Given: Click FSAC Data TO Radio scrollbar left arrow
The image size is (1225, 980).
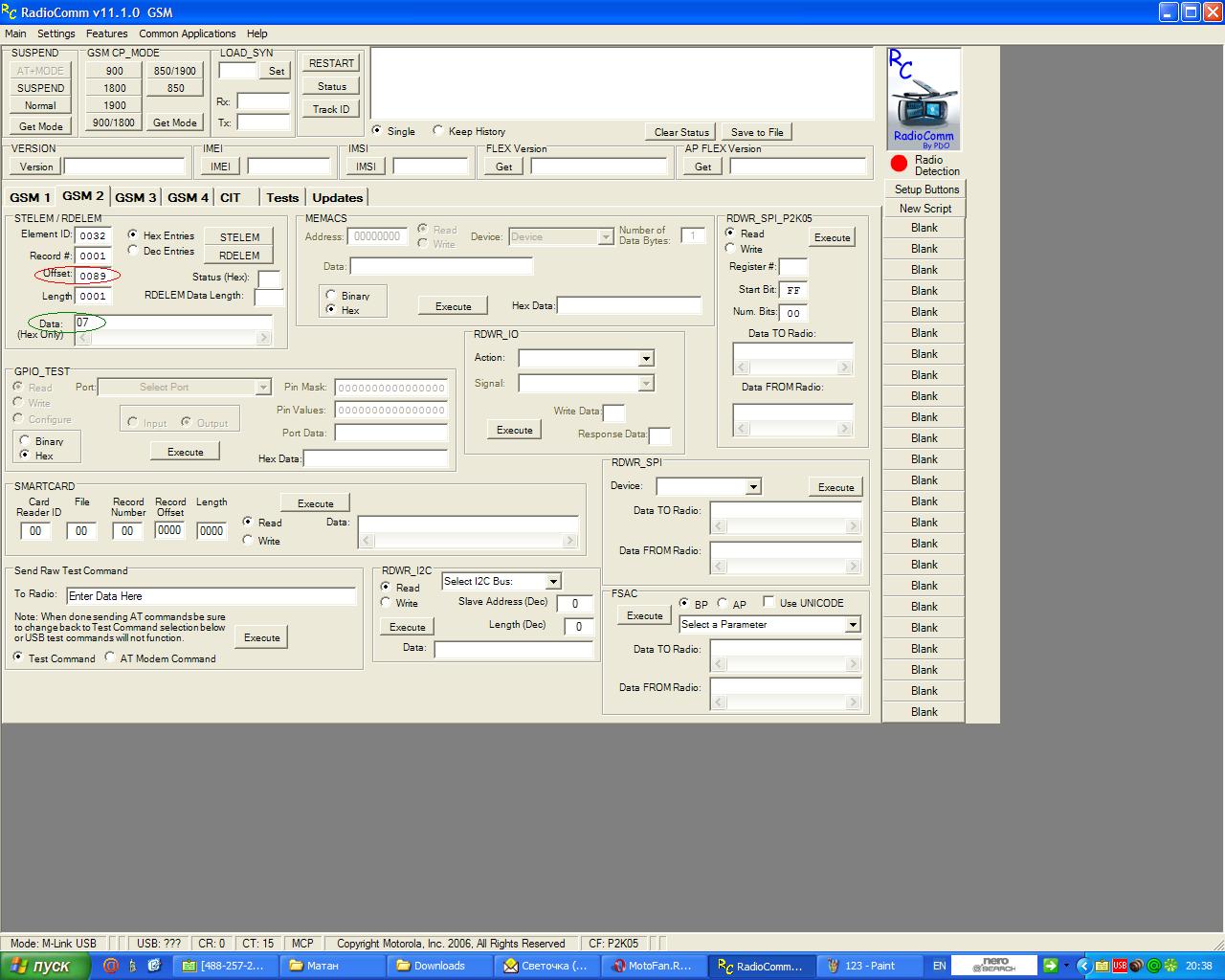Looking at the screenshot, I should tap(719, 665).
